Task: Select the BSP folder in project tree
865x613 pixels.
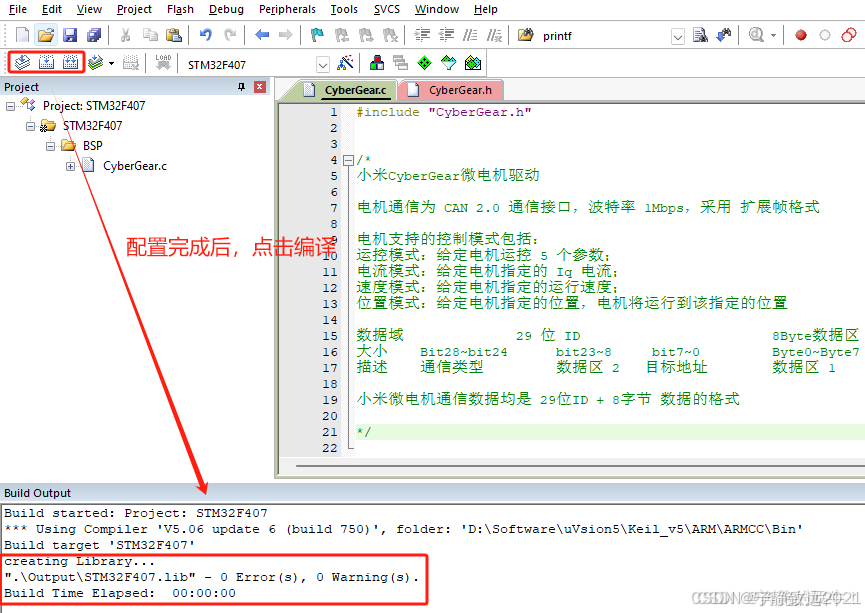Action: (x=93, y=146)
